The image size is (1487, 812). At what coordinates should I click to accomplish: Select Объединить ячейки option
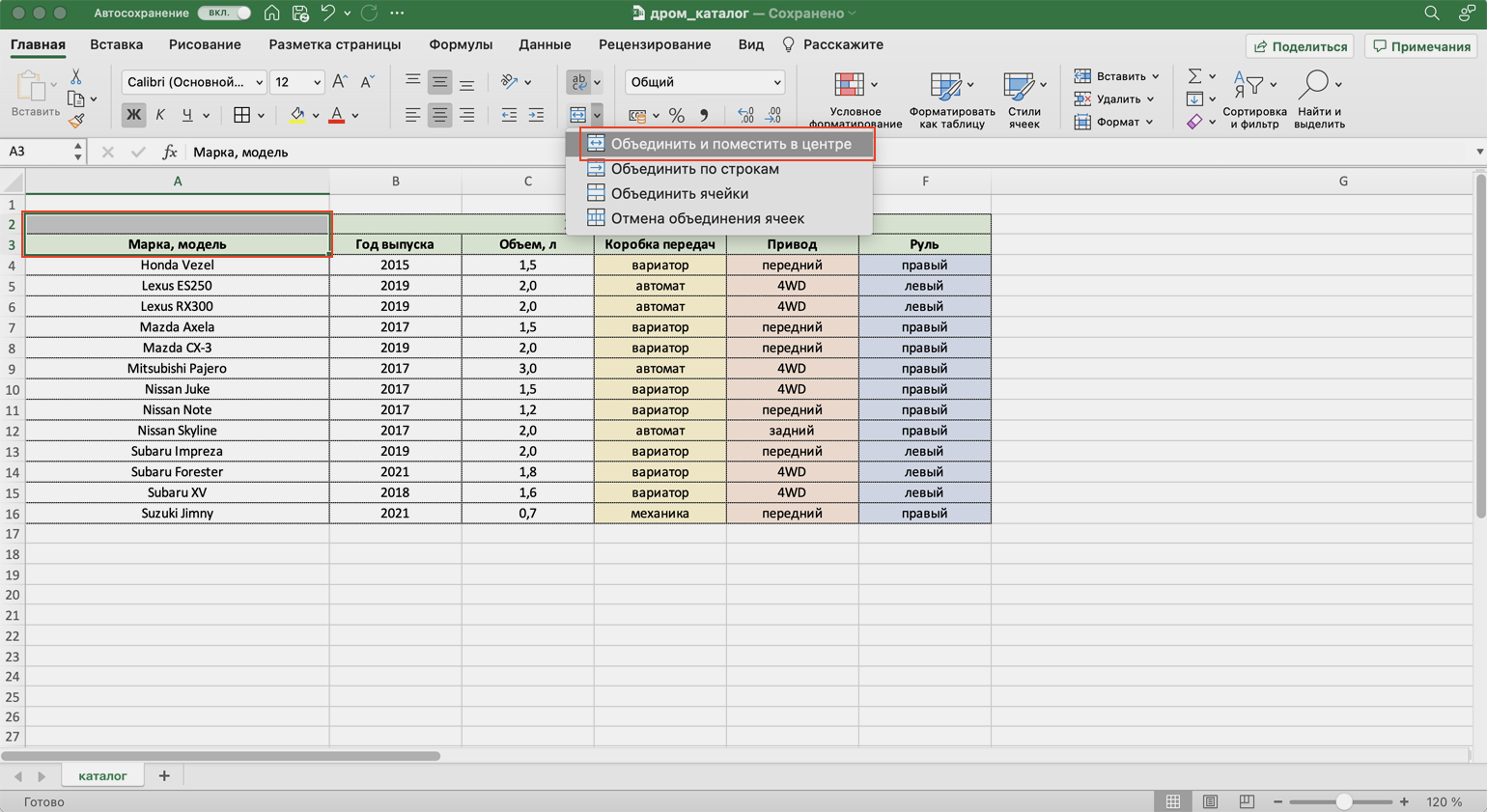coord(719,193)
